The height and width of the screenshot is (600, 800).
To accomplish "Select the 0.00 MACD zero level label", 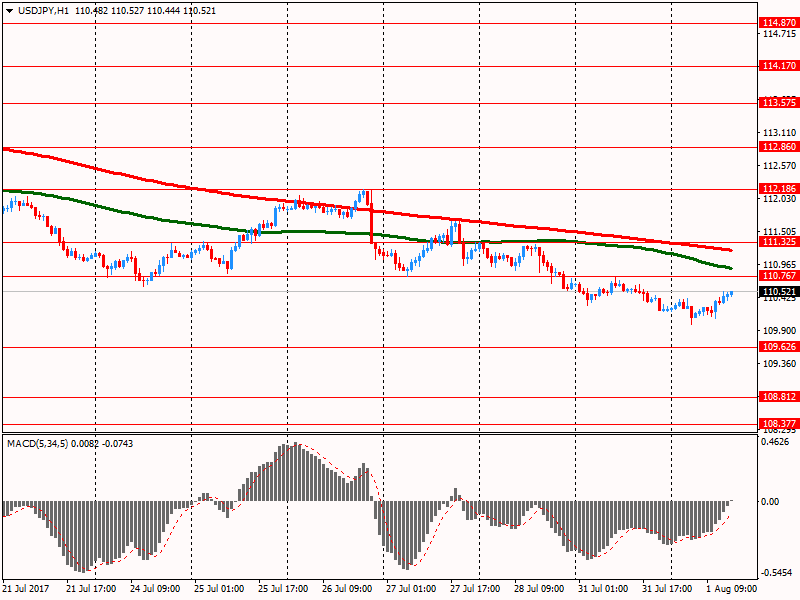I will pyautogui.click(x=770, y=502).
